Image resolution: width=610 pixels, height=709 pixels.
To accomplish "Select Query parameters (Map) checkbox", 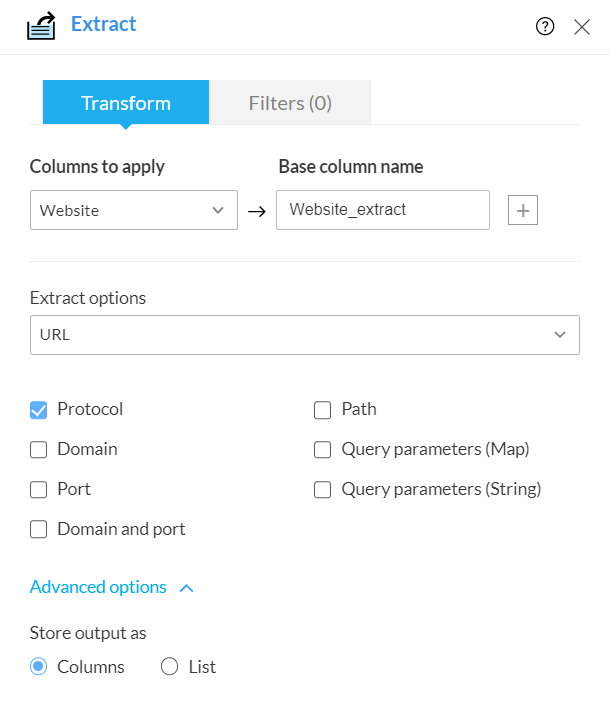I will click(323, 450).
